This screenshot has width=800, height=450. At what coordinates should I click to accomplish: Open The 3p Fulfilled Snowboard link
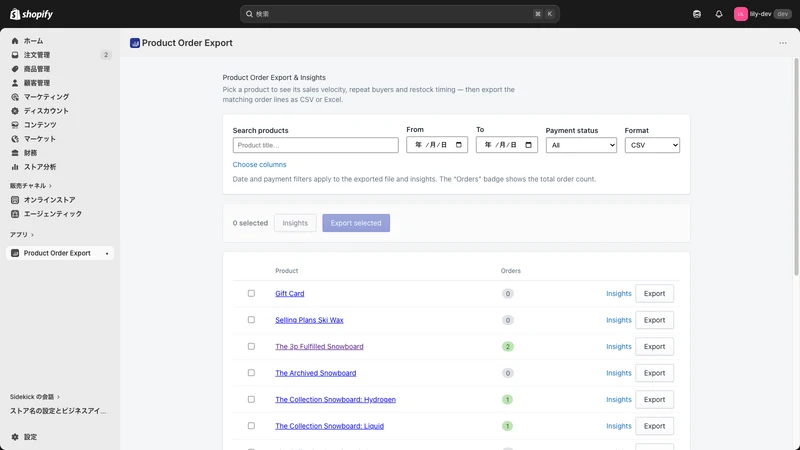coord(319,346)
